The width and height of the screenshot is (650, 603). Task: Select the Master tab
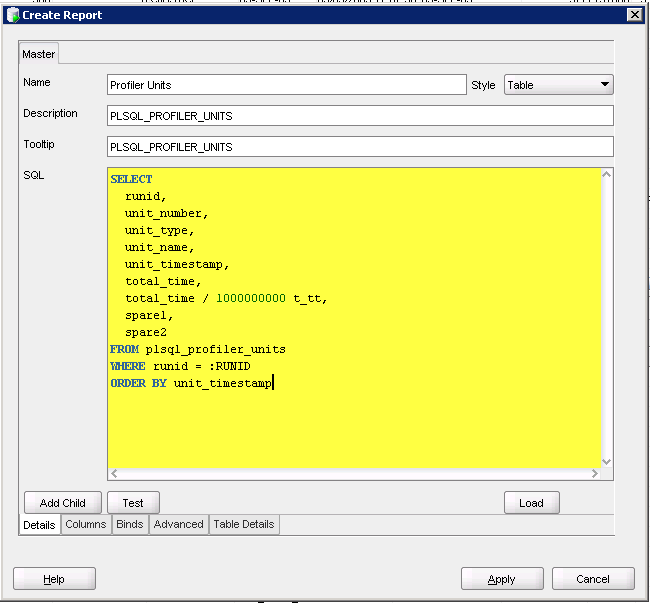[x=39, y=54]
